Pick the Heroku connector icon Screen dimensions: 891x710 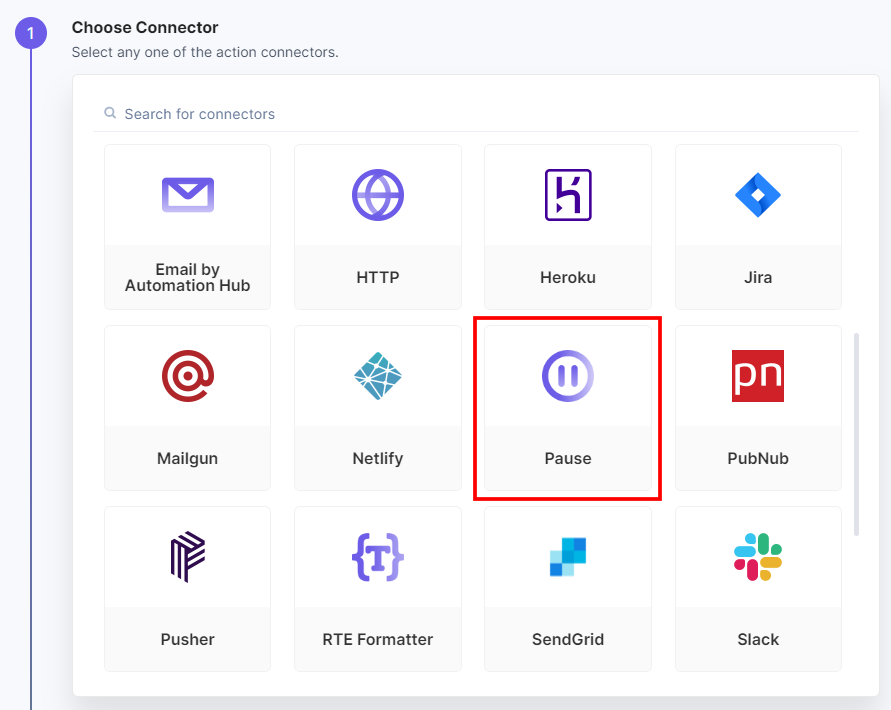pos(567,195)
